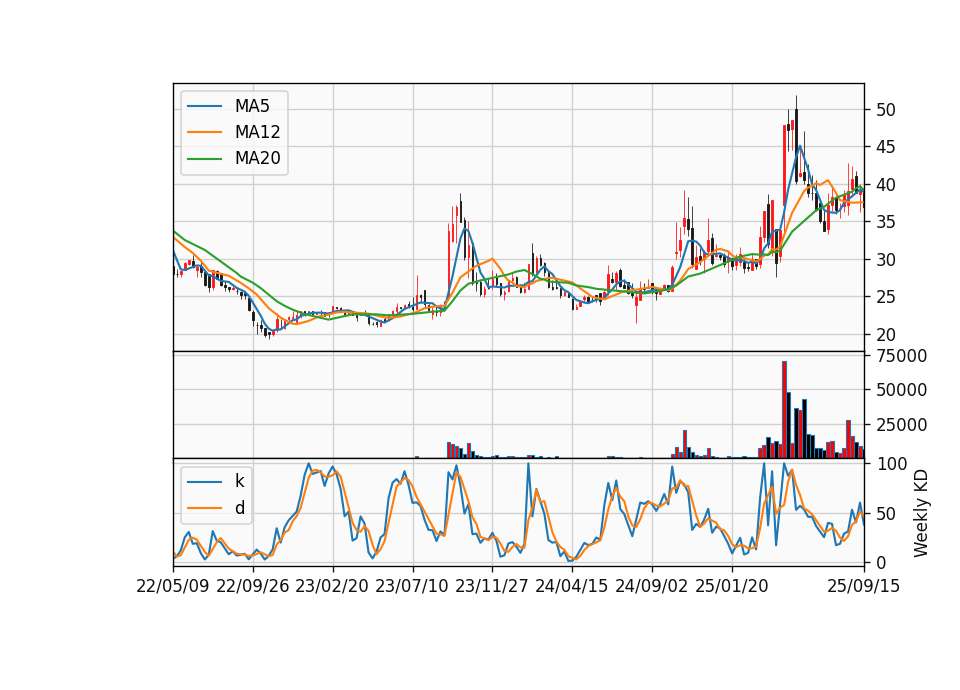The image size is (960, 690).
Task: Click the price axis value 50
Action: pyautogui.click(x=886, y=110)
